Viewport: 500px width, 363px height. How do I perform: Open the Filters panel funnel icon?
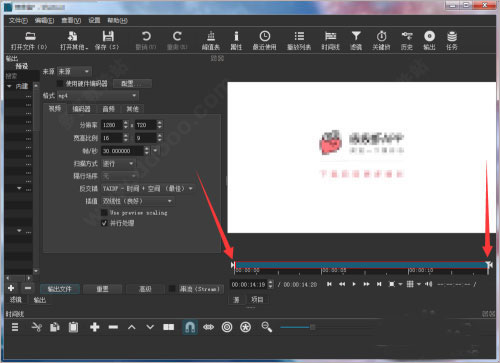[x=356, y=36]
